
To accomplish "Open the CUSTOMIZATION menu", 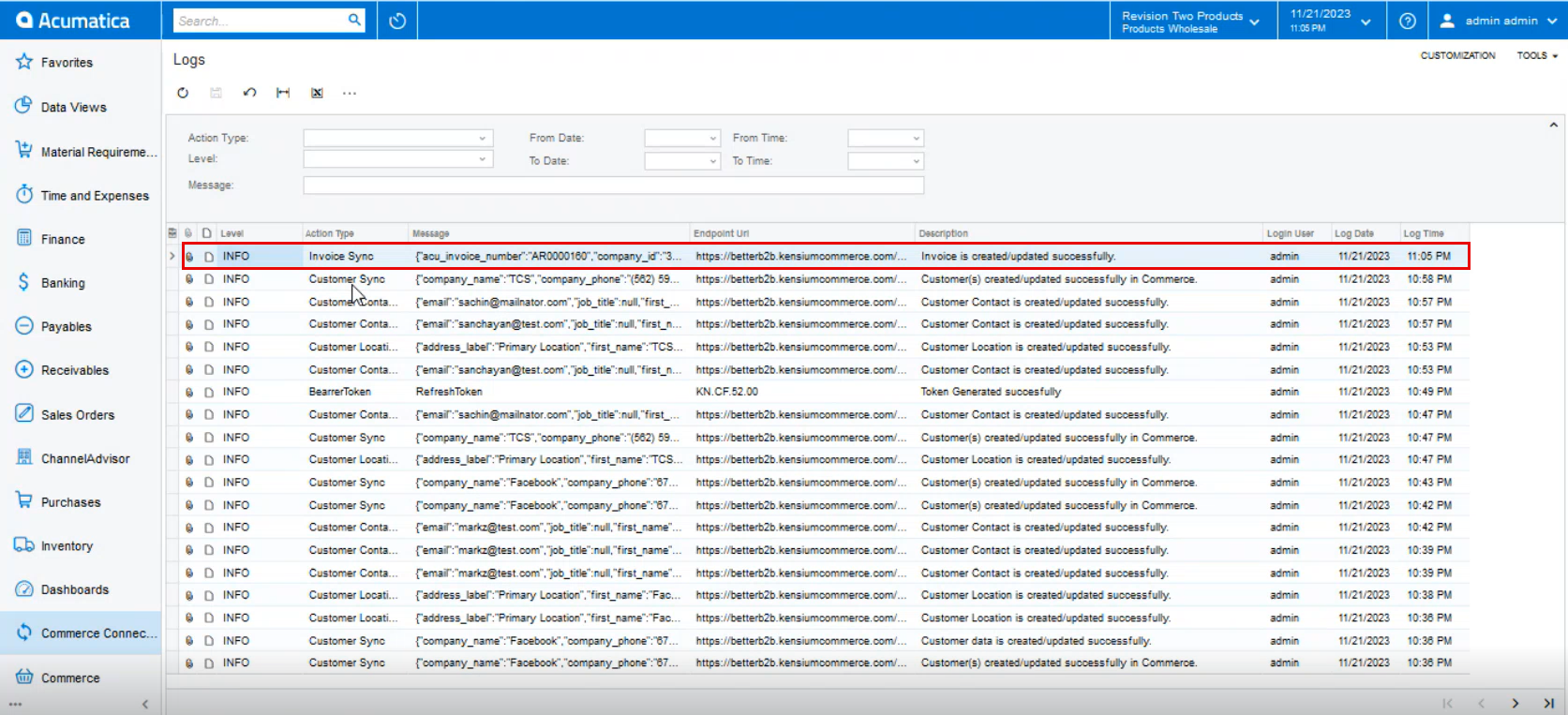I will coord(1457,55).
